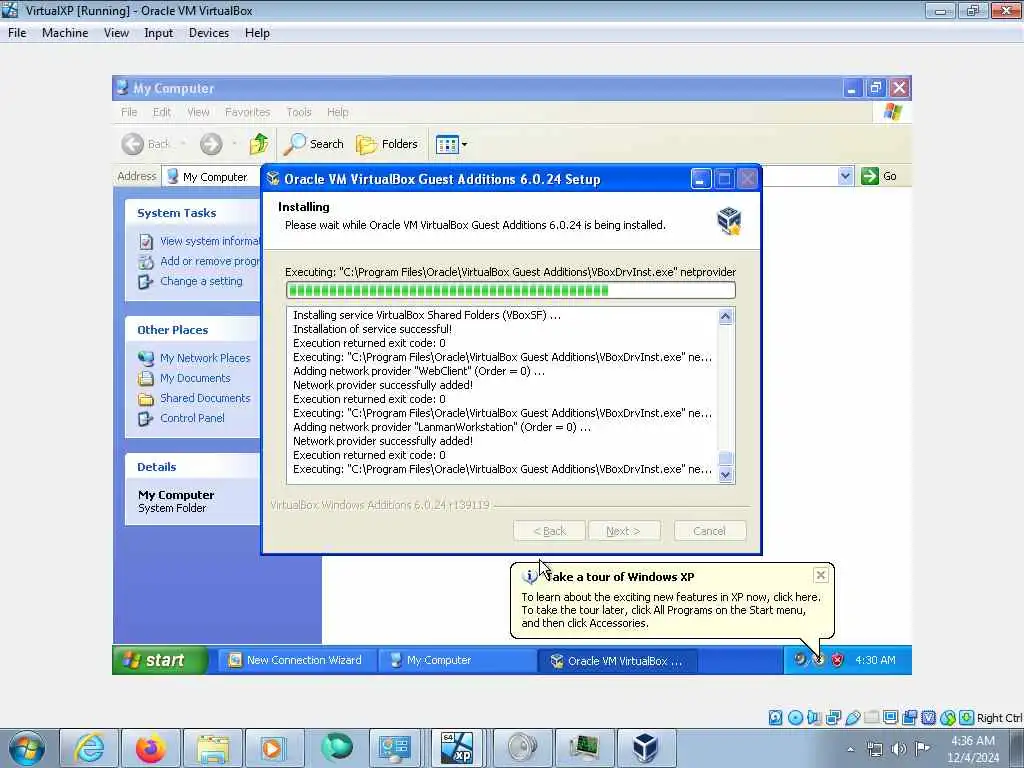Click host network tray icon

874,749
